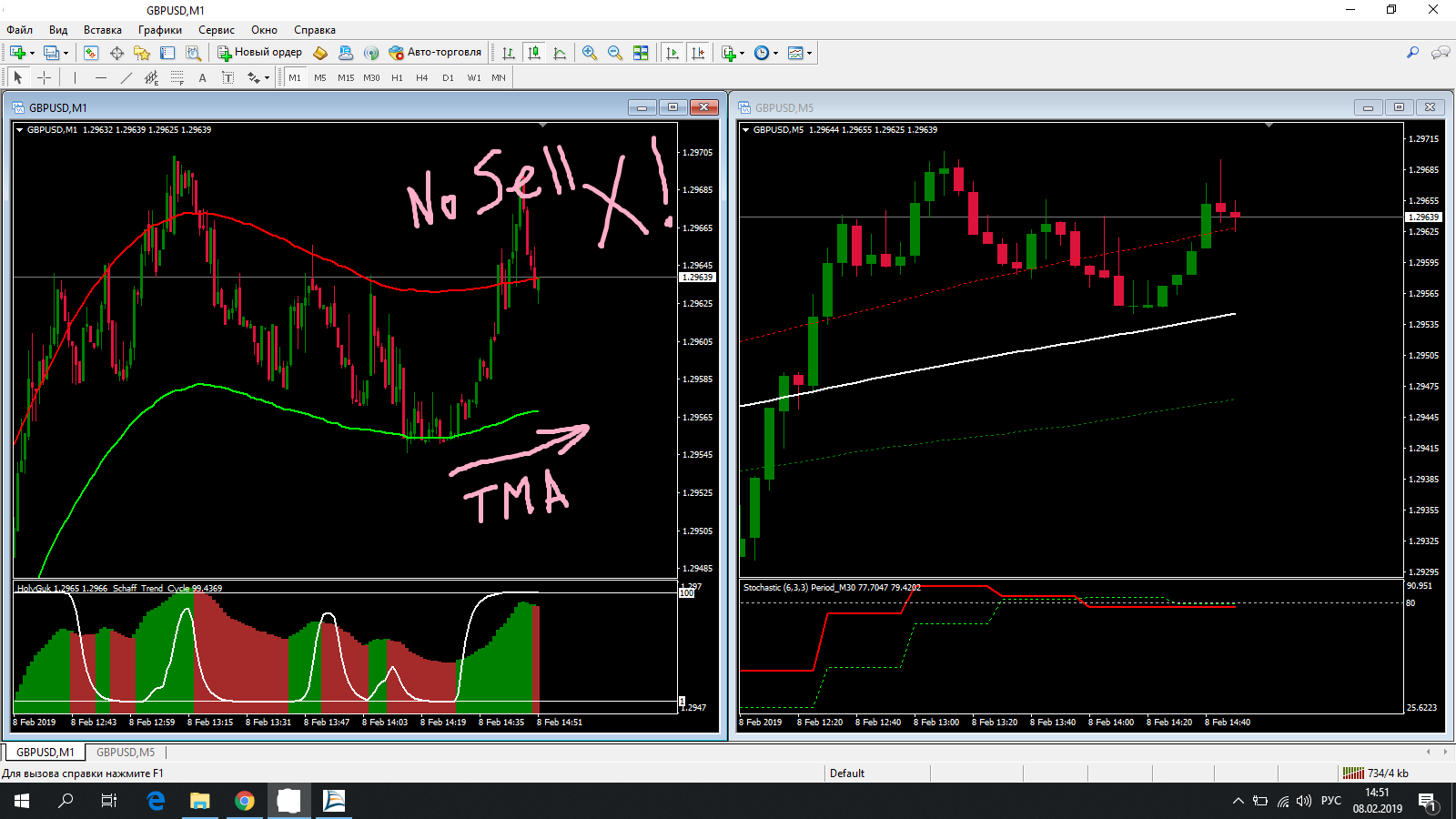The image size is (1456, 819).
Task: Switch to D1 timeframe
Action: [x=448, y=77]
